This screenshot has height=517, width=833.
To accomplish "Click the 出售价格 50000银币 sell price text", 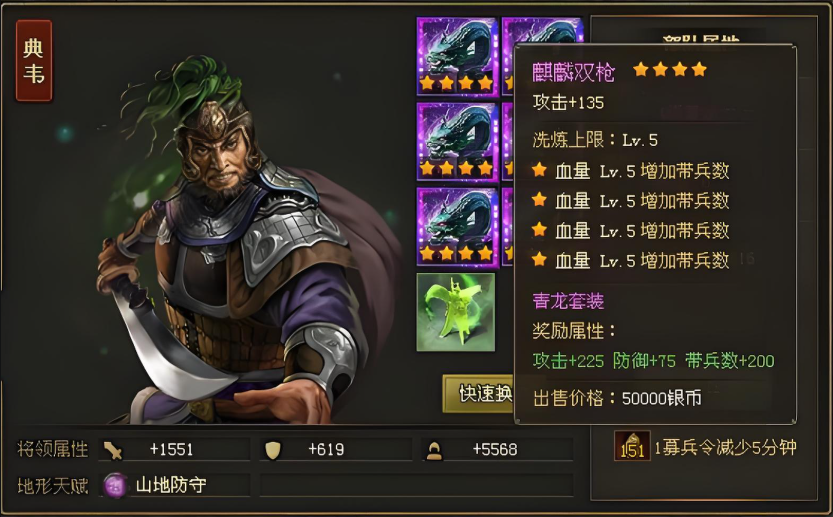I will (x=617, y=398).
